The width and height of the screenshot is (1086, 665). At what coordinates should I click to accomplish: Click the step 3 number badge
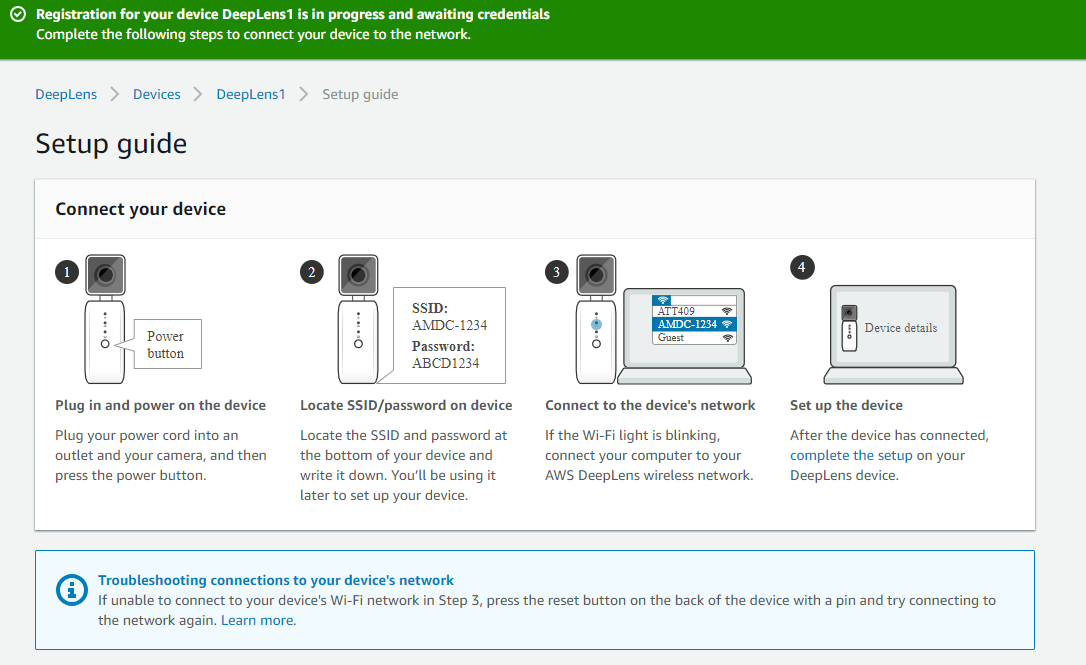coord(557,272)
